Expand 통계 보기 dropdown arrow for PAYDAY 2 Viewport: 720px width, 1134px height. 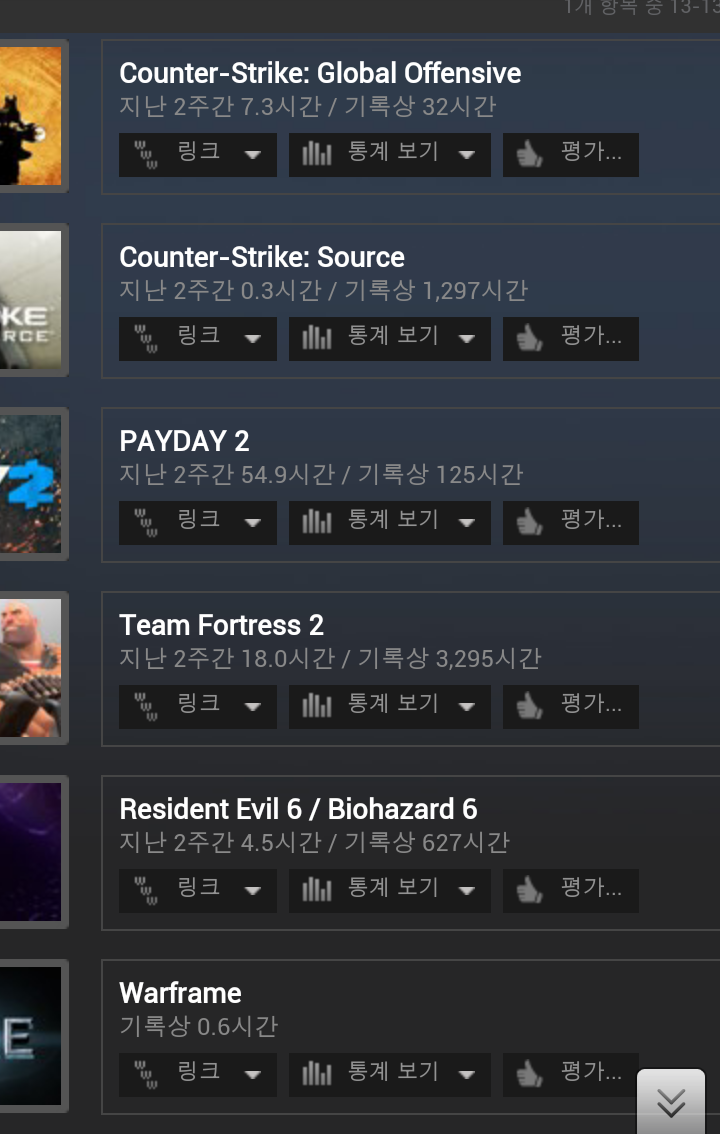pos(467,523)
